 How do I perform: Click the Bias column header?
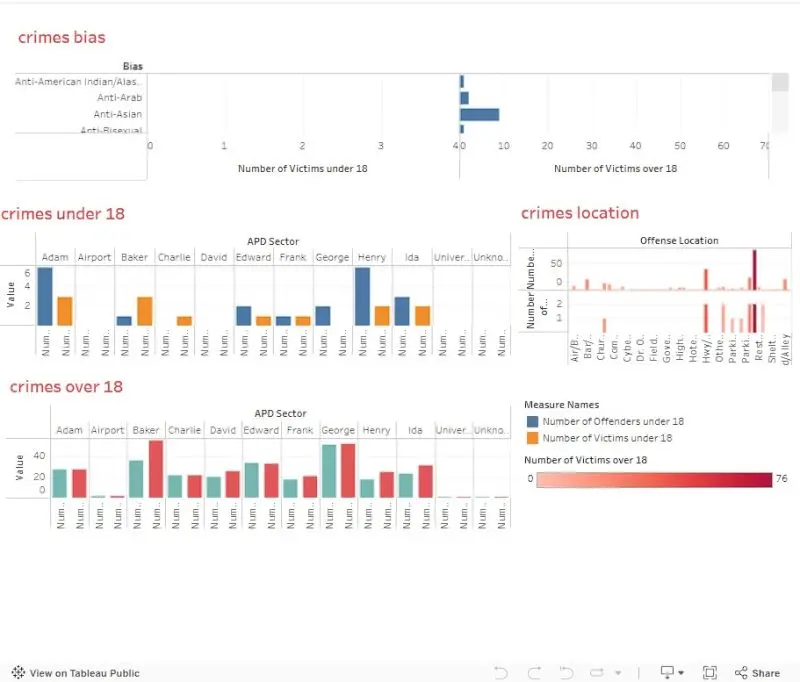133,66
